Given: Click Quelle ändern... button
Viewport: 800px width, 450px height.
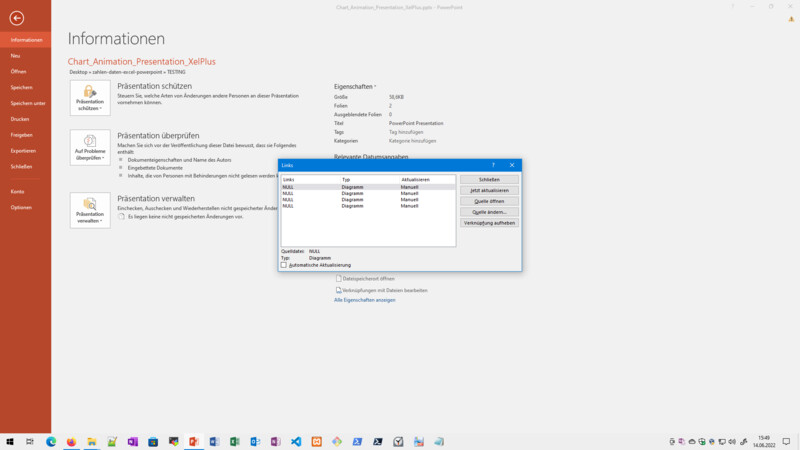Looking at the screenshot, I should 489,212.
